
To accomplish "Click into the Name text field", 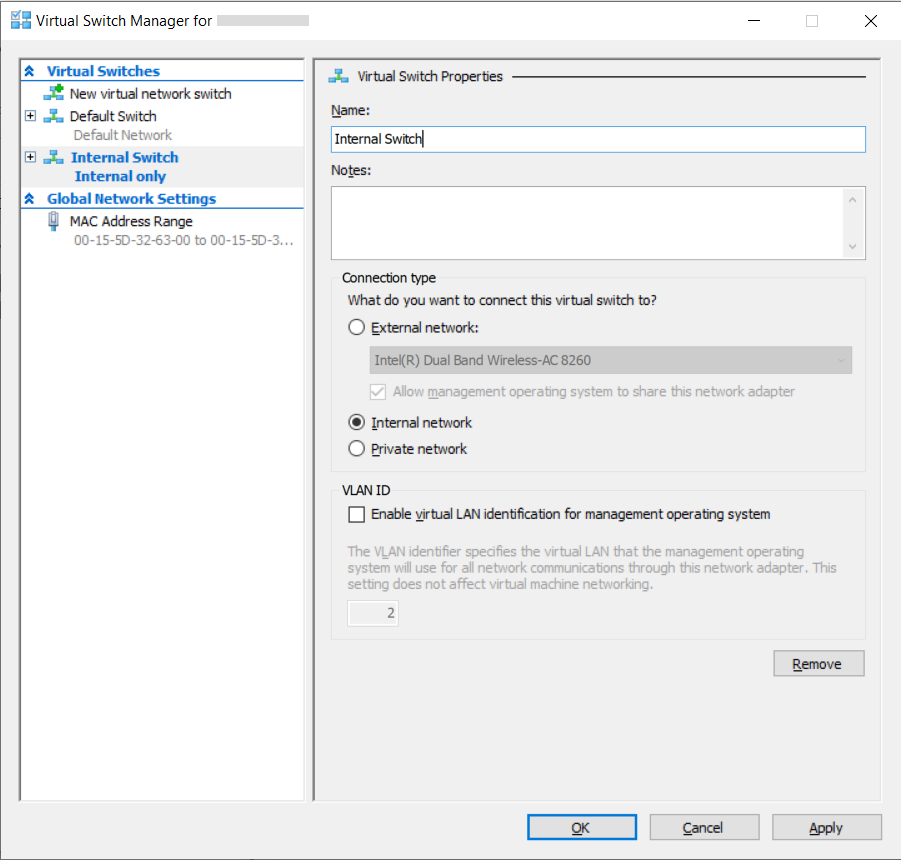I will [x=598, y=139].
